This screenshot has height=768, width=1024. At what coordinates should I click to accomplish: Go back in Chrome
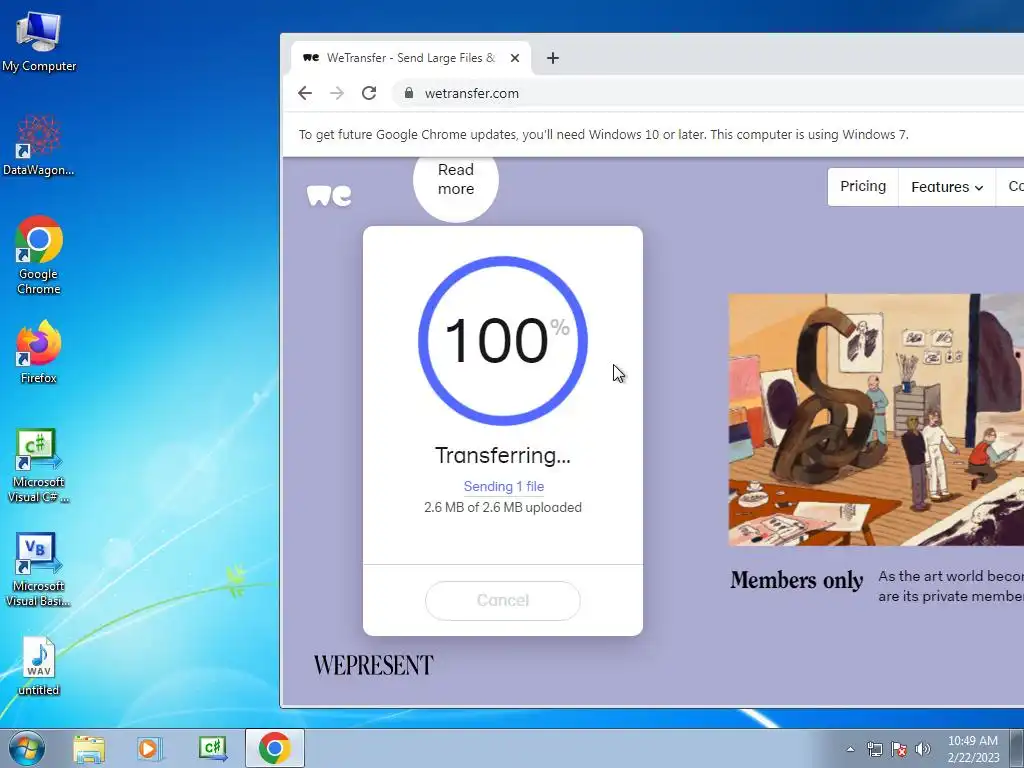(305, 93)
